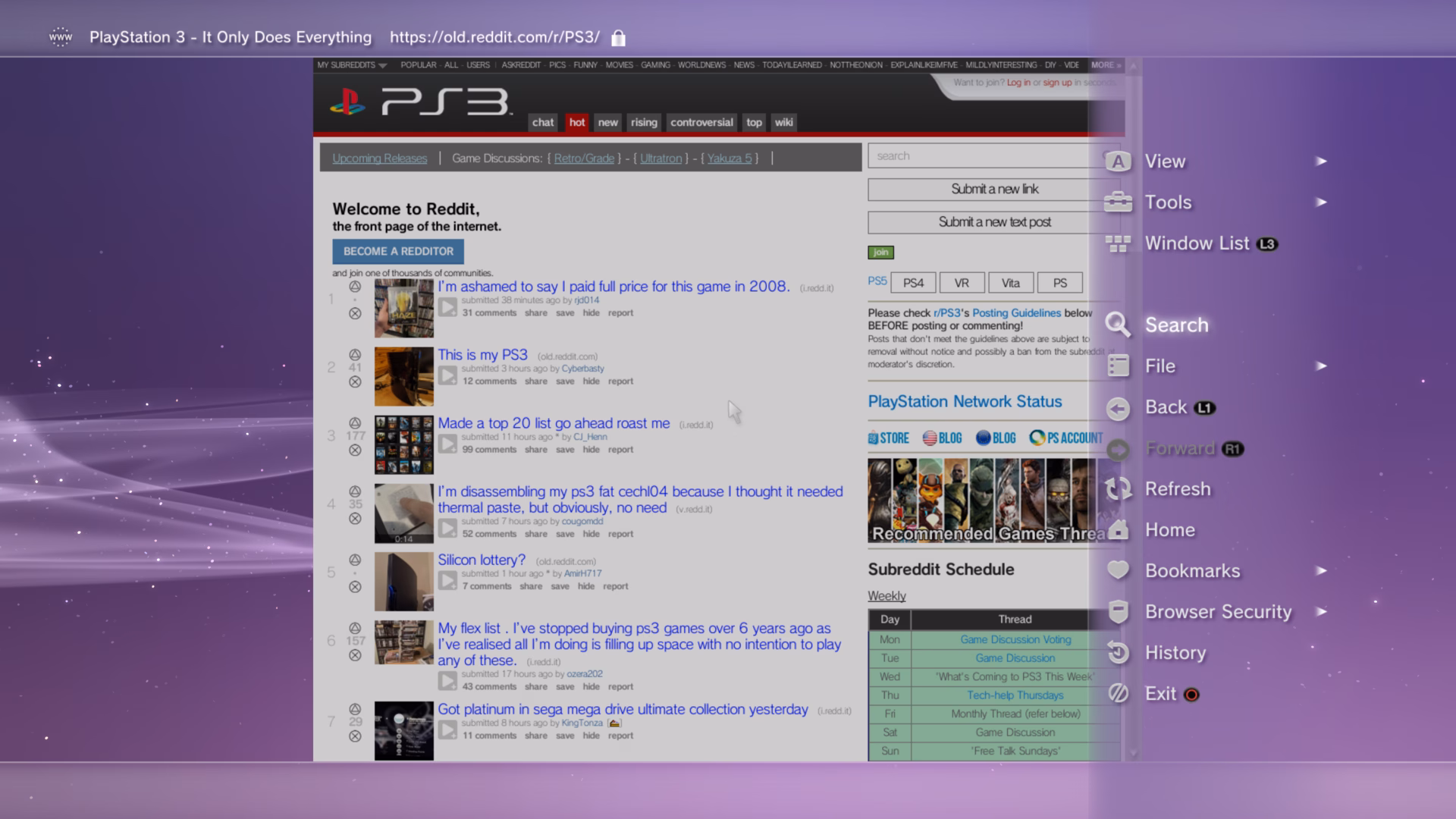The width and height of the screenshot is (1456, 819).
Task: Open the MY SUBREDDITS dropdown
Action: click(352, 65)
